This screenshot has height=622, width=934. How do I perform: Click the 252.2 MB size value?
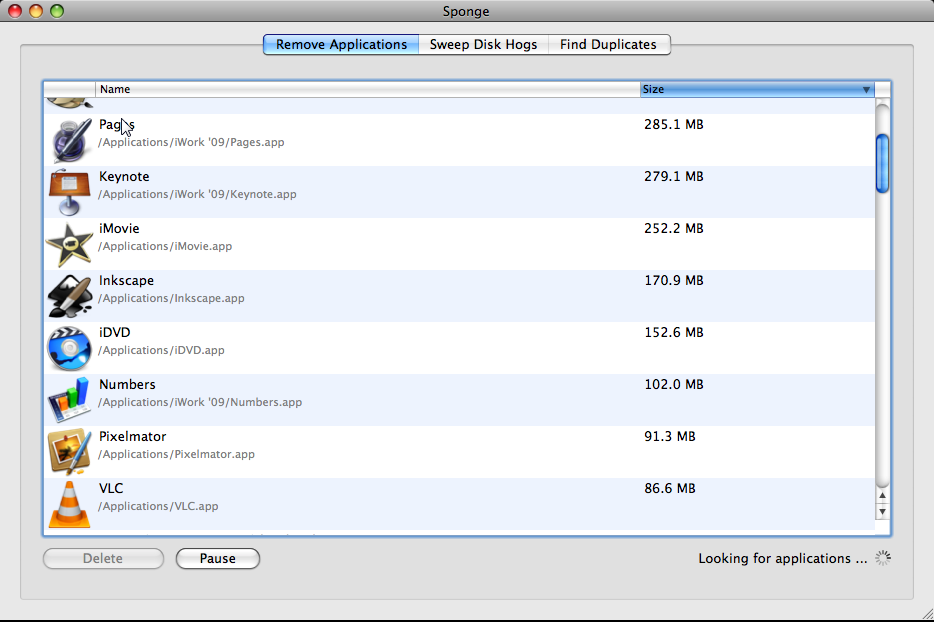pyautogui.click(x=674, y=228)
